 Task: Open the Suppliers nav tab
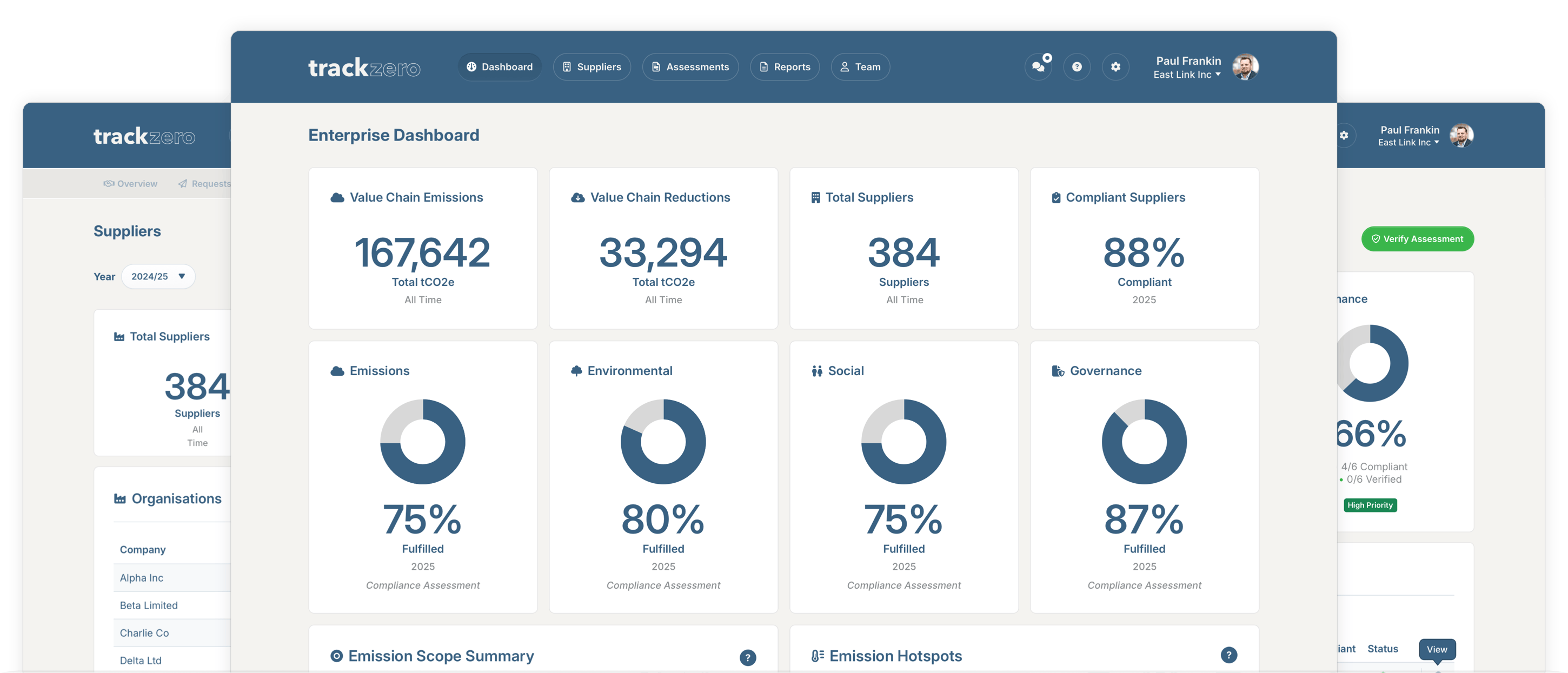pos(592,67)
